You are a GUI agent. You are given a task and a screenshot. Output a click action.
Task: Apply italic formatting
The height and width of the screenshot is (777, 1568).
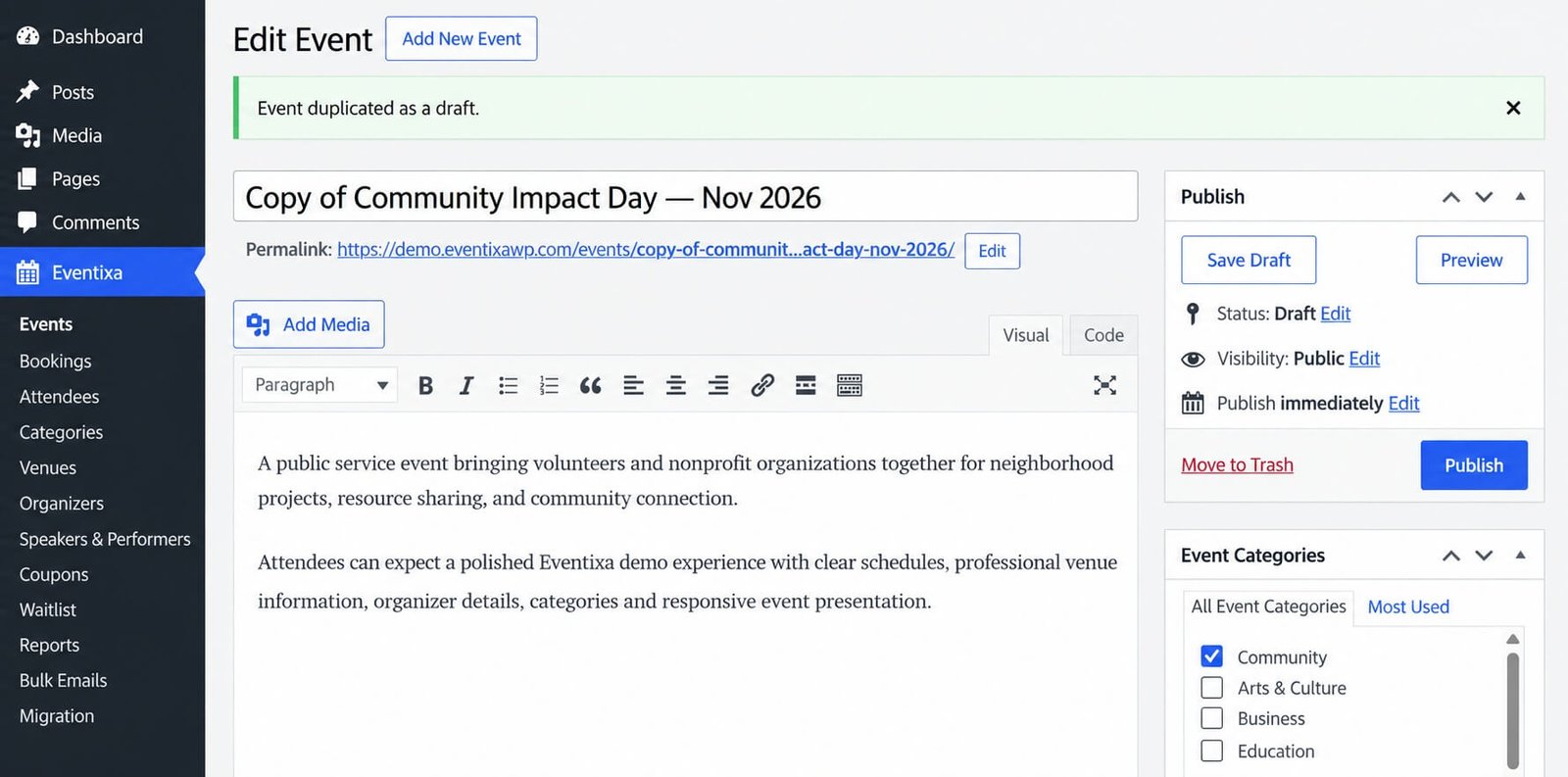point(466,385)
